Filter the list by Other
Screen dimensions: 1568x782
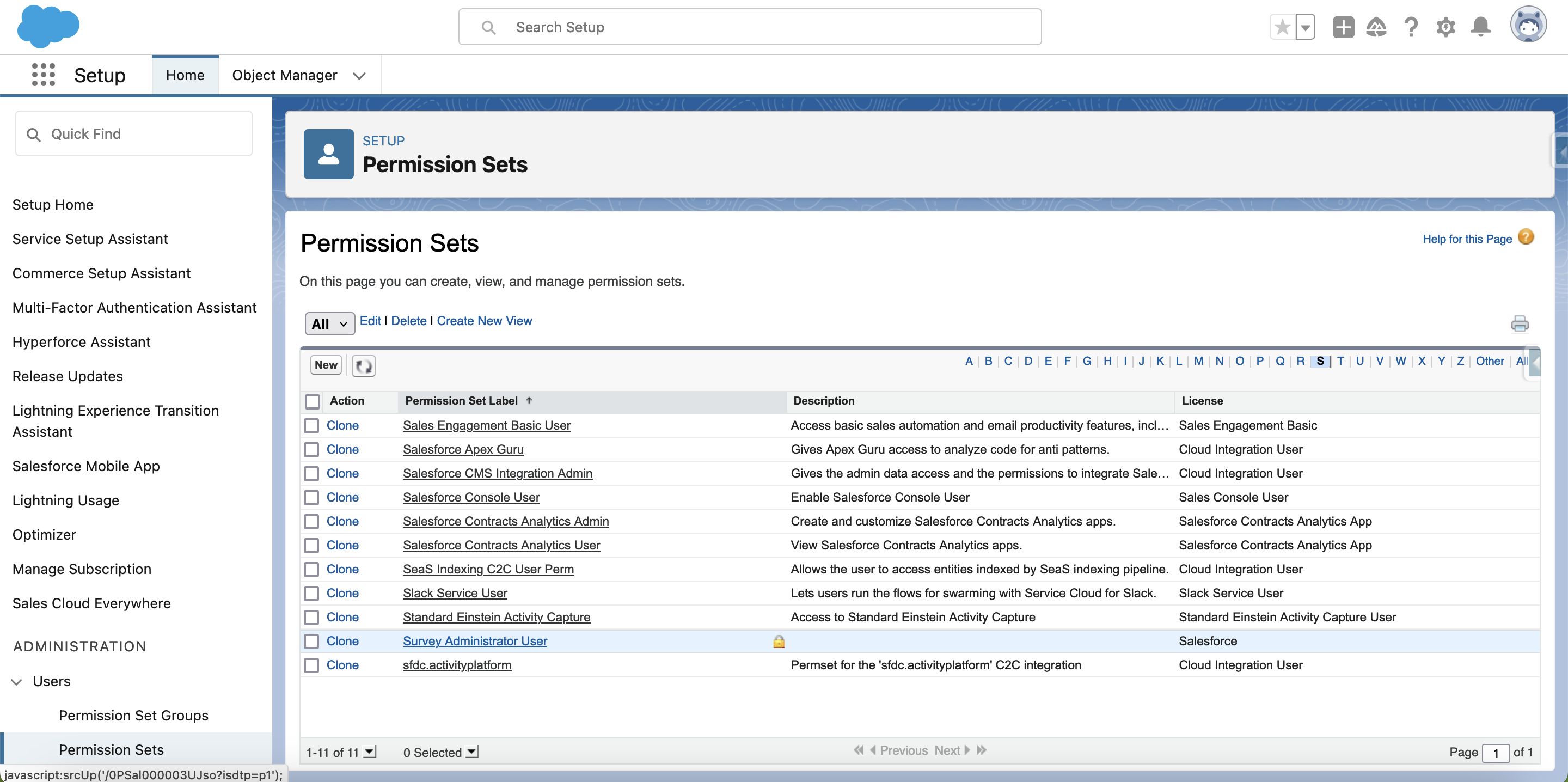pos(1490,361)
